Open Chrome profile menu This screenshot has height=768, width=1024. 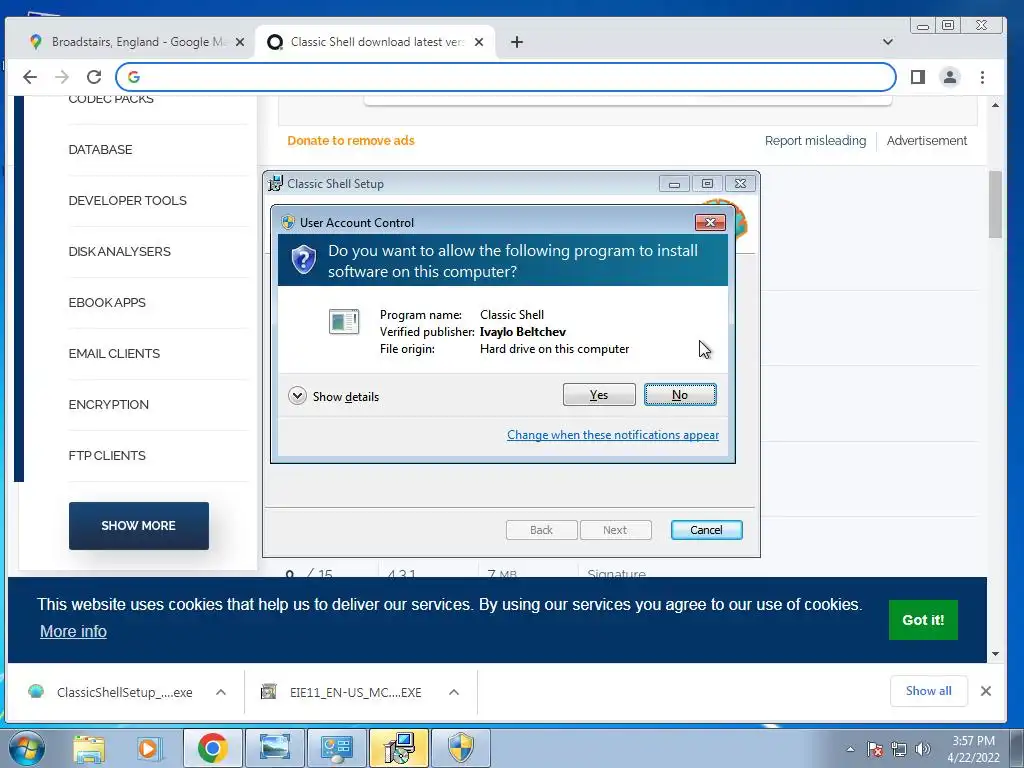tap(950, 77)
